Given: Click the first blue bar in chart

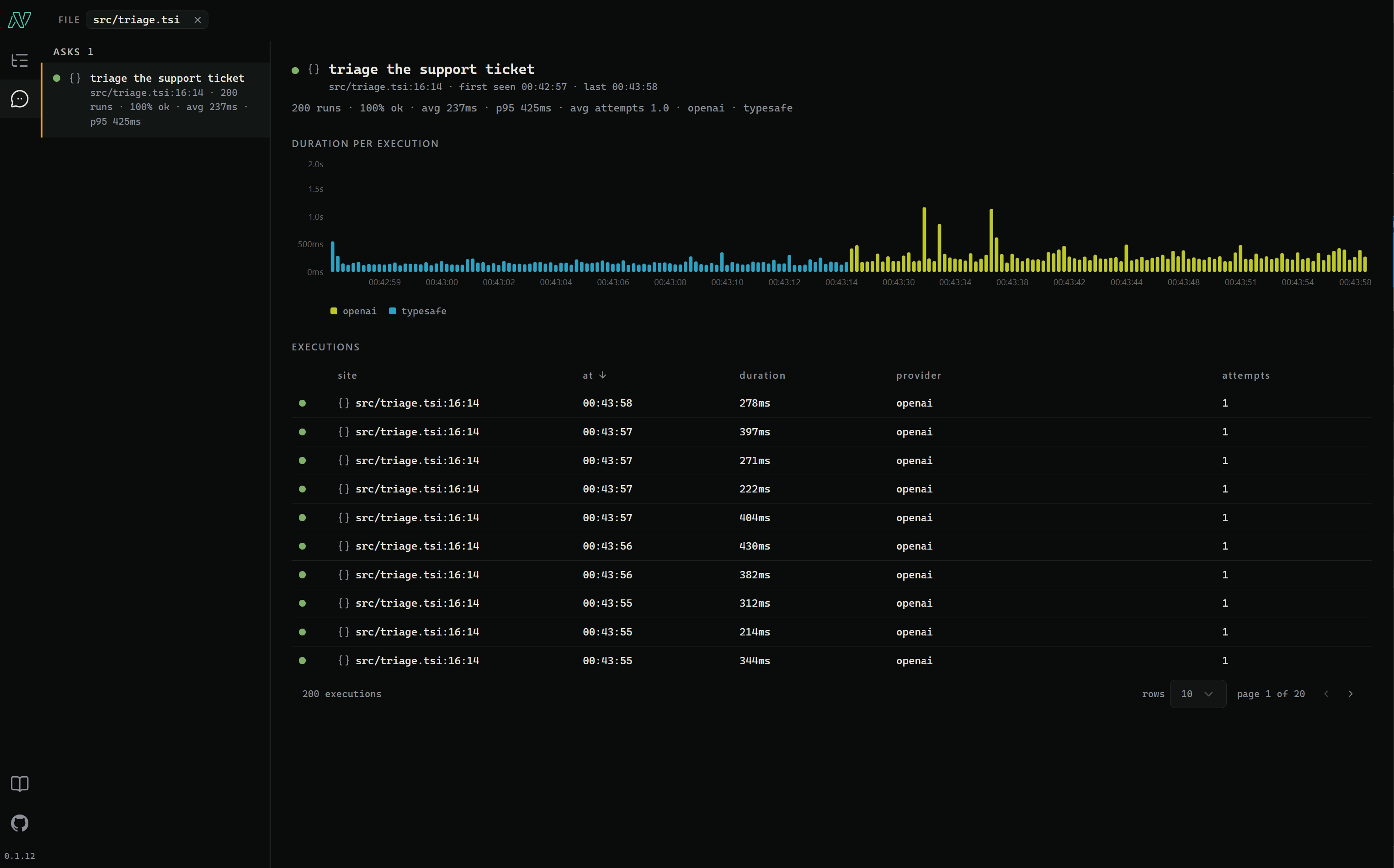Looking at the screenshot, I should [333, 257].
